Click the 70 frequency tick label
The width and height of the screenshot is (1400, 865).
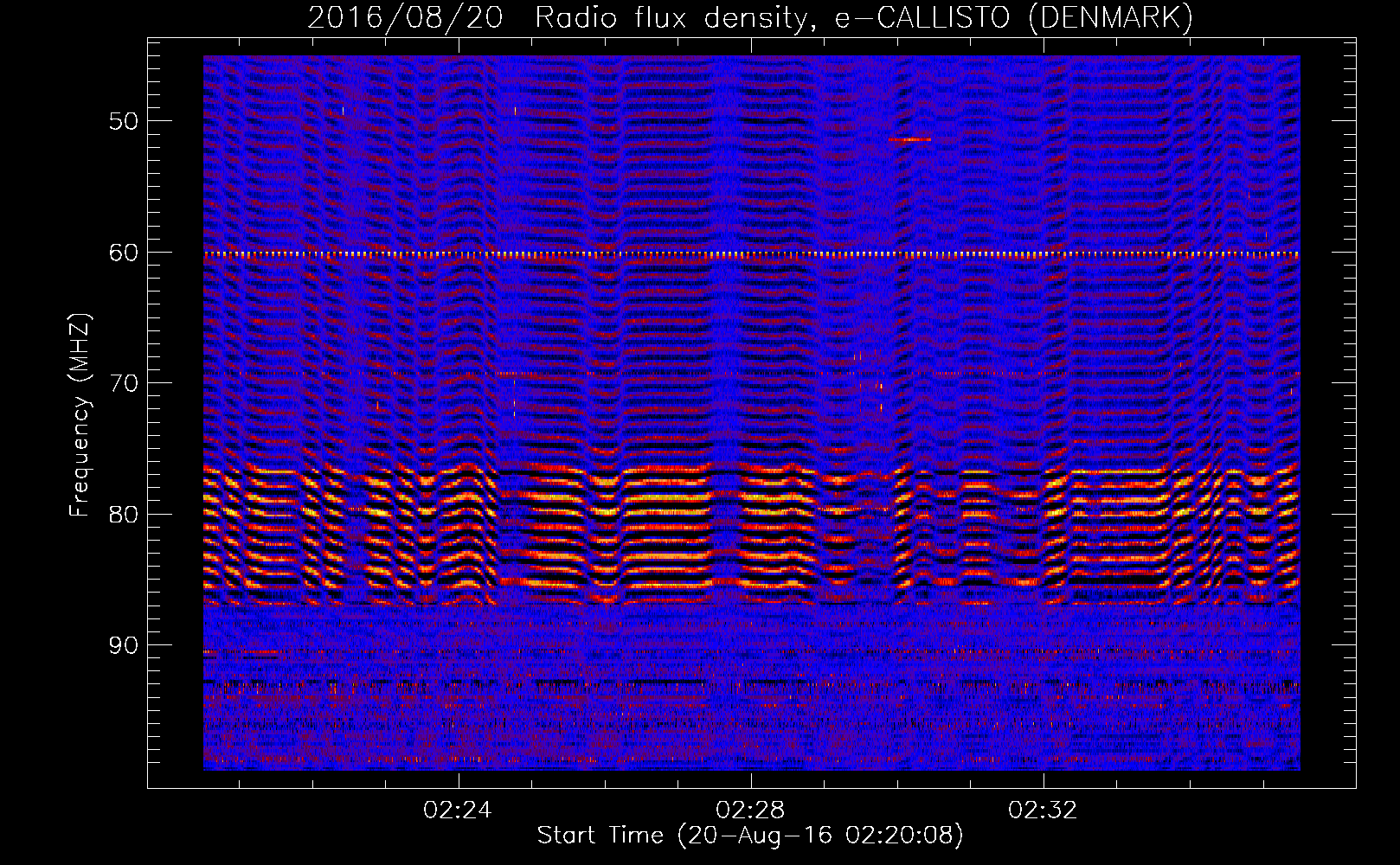(x=124, y=383)
